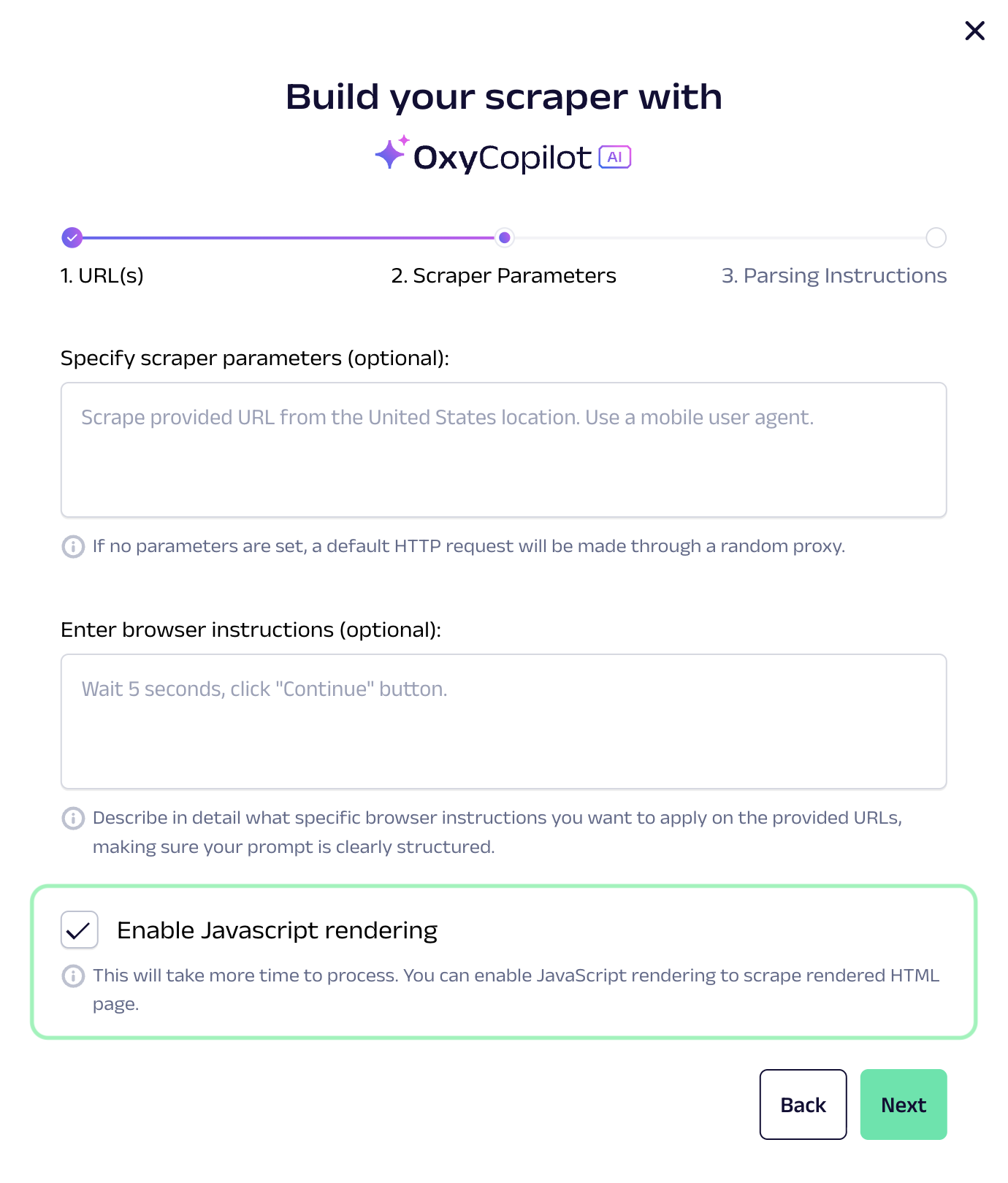This screenshot has height=1183, width=1008.
Task: Click the active step two progress dot
Action: (504, 237)
